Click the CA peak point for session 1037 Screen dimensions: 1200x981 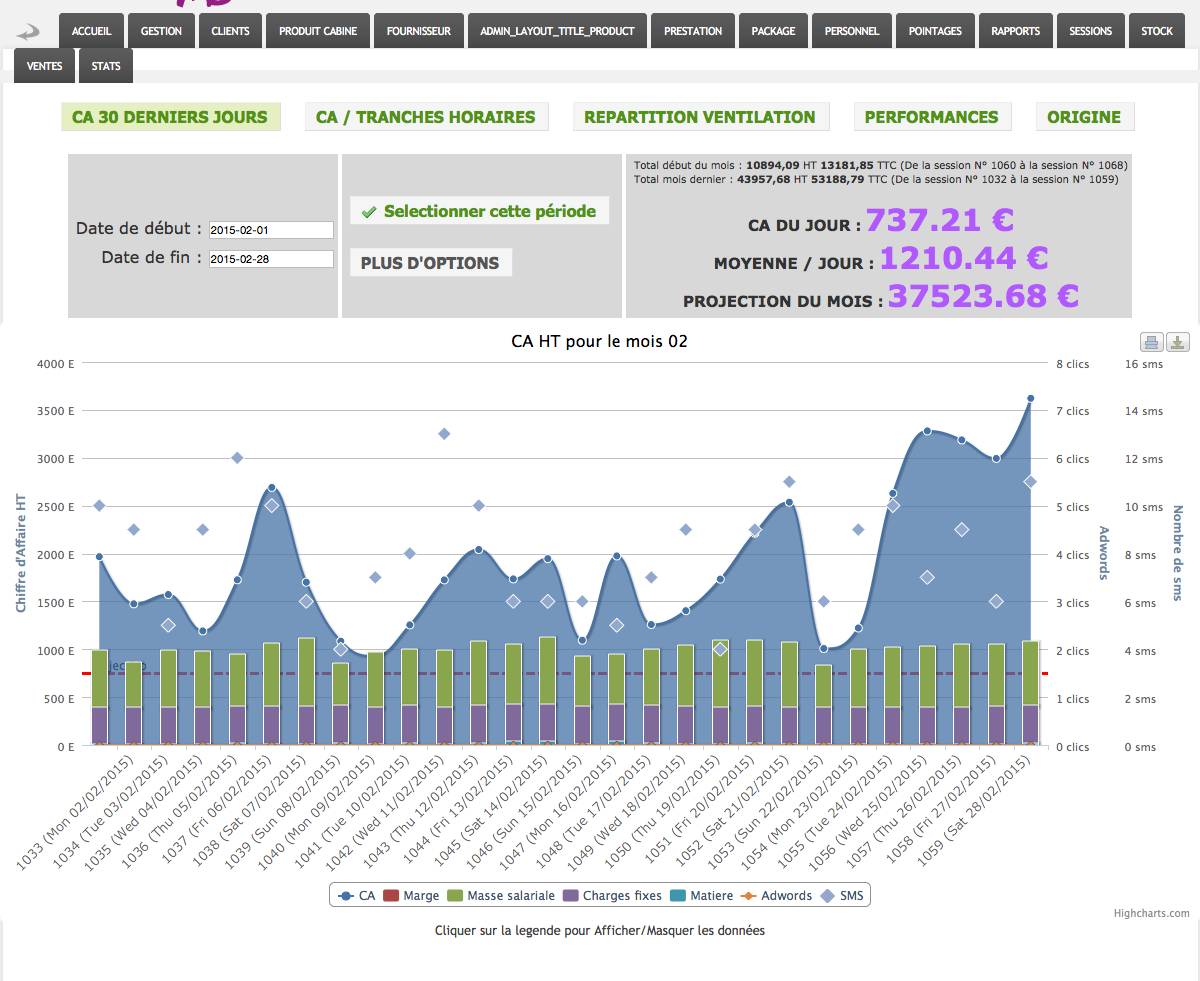coord(272,488)
